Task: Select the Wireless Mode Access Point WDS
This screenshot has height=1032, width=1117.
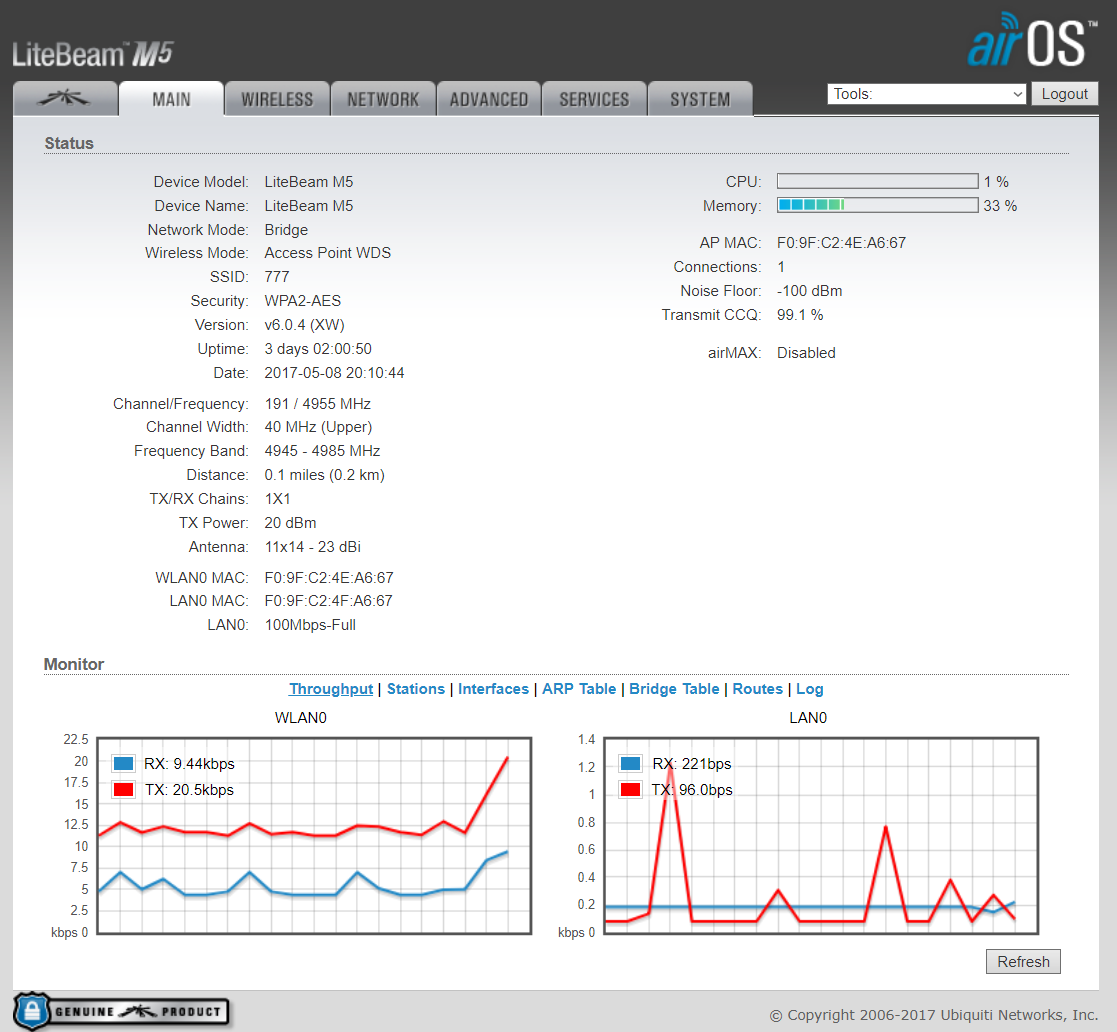Action: [x=328, y=253]
